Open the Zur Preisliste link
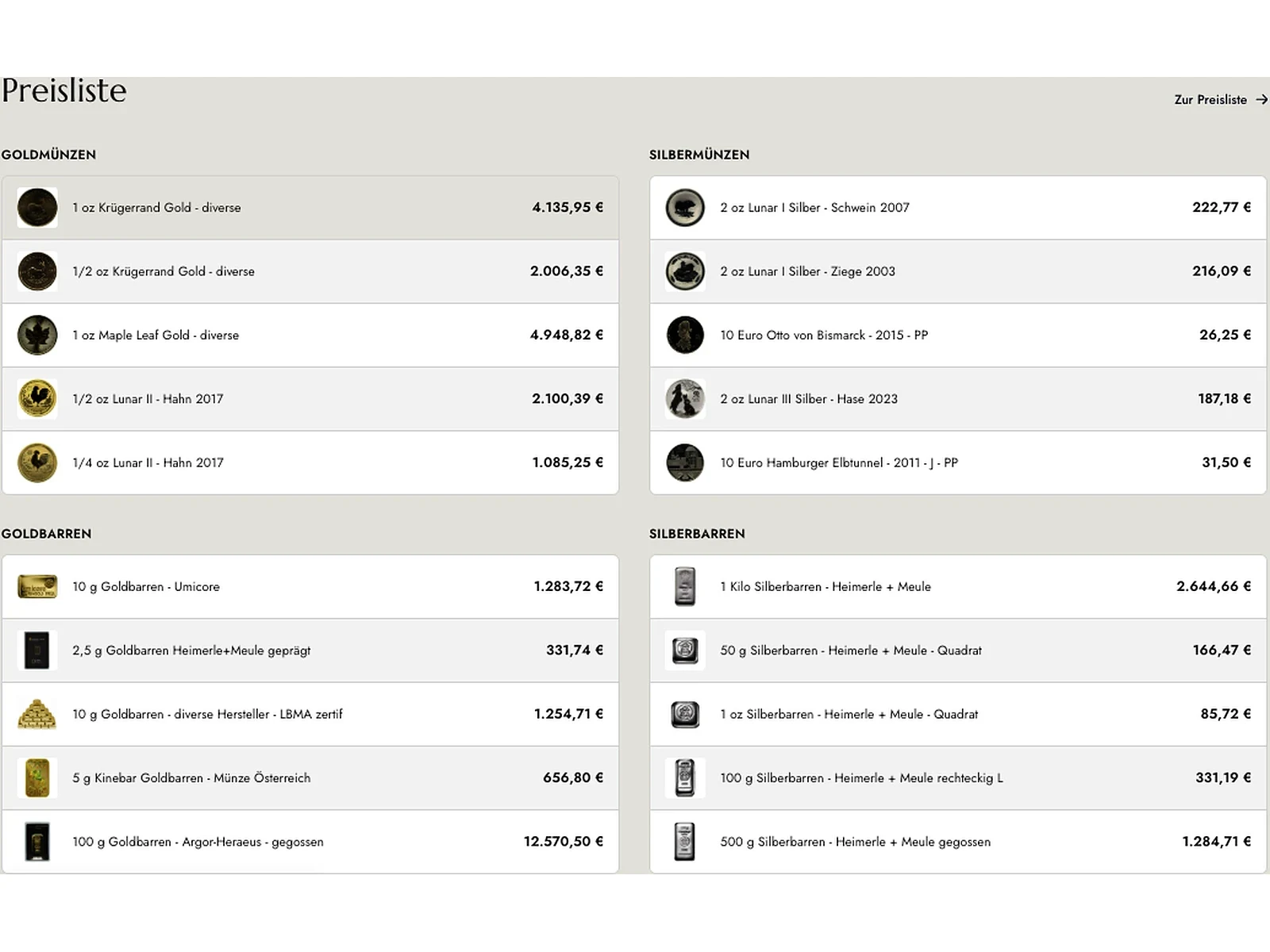Screen dimensions: 1270x952 (1221, 100)
